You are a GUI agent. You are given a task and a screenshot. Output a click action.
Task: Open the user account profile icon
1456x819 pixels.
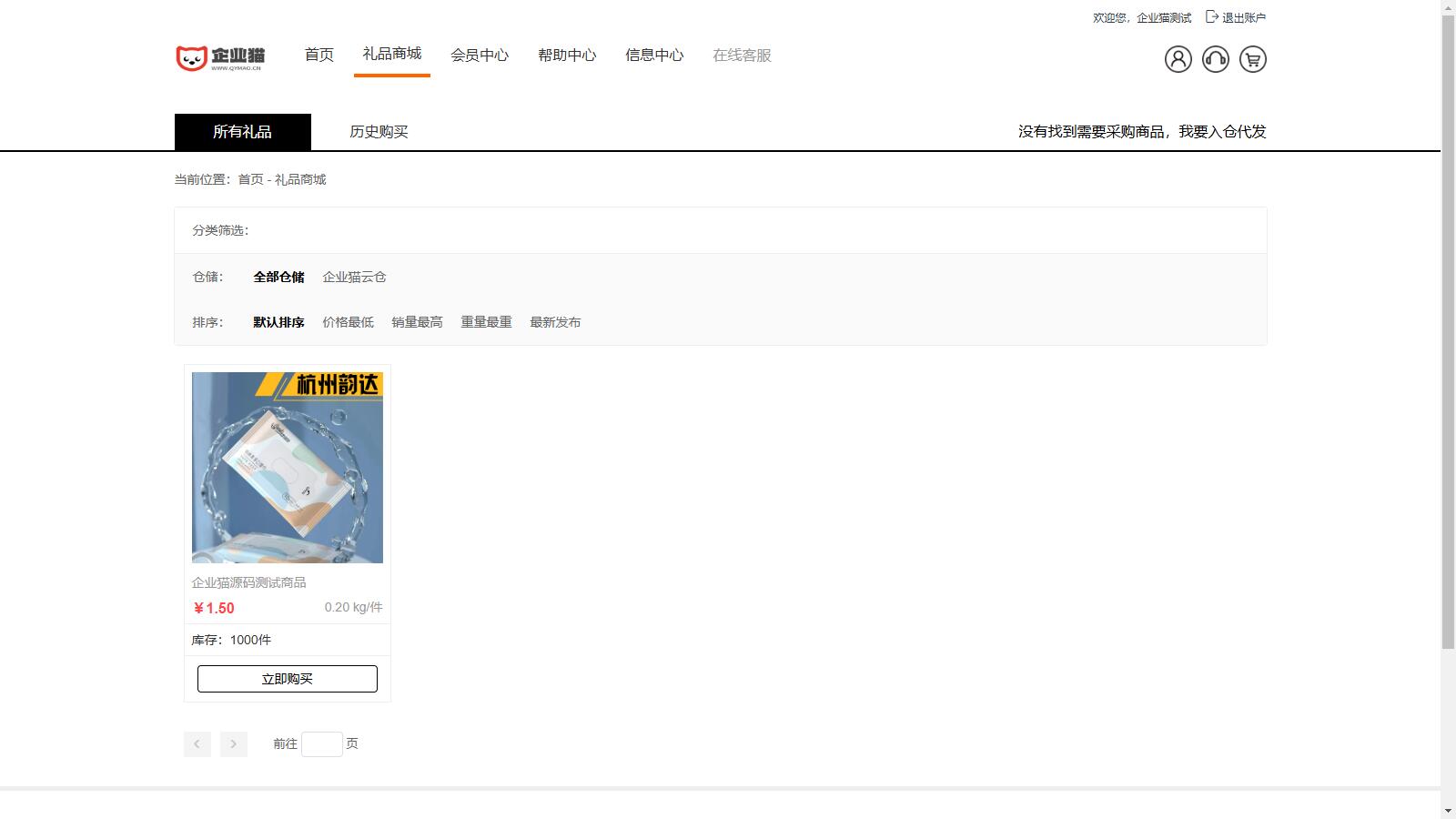1178,59
